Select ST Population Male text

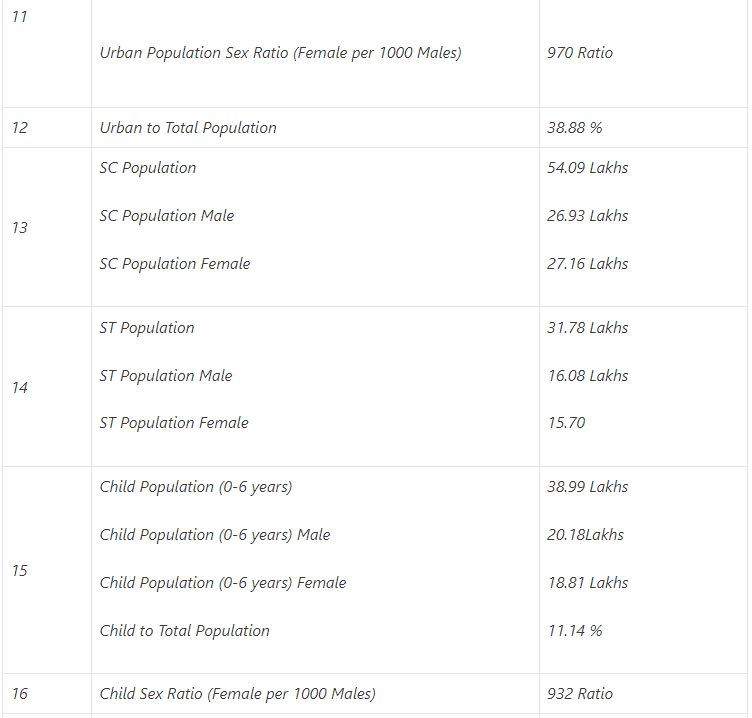tap(166, 376)
